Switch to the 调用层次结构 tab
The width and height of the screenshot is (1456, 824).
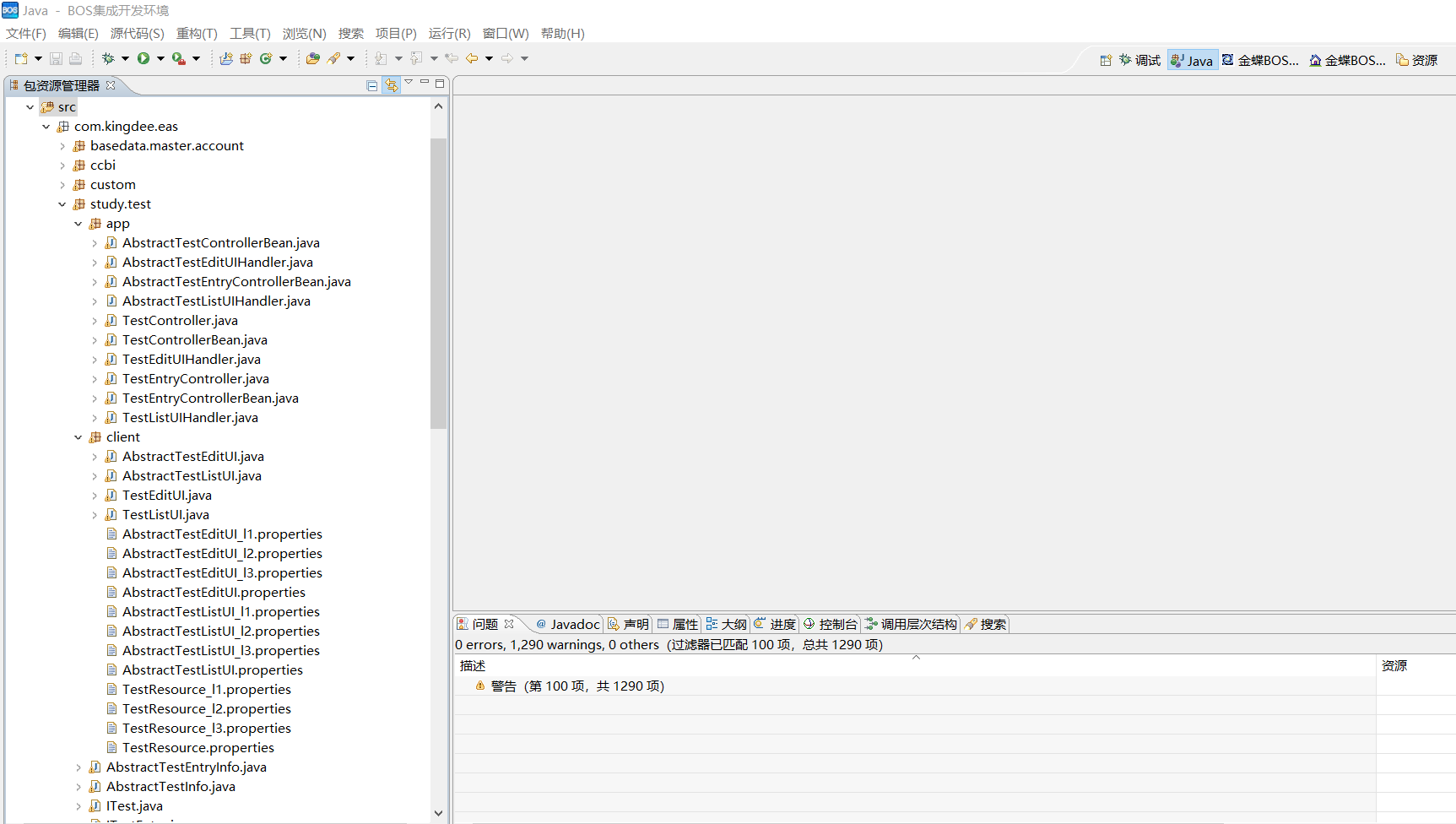click(x=911, y=625)
